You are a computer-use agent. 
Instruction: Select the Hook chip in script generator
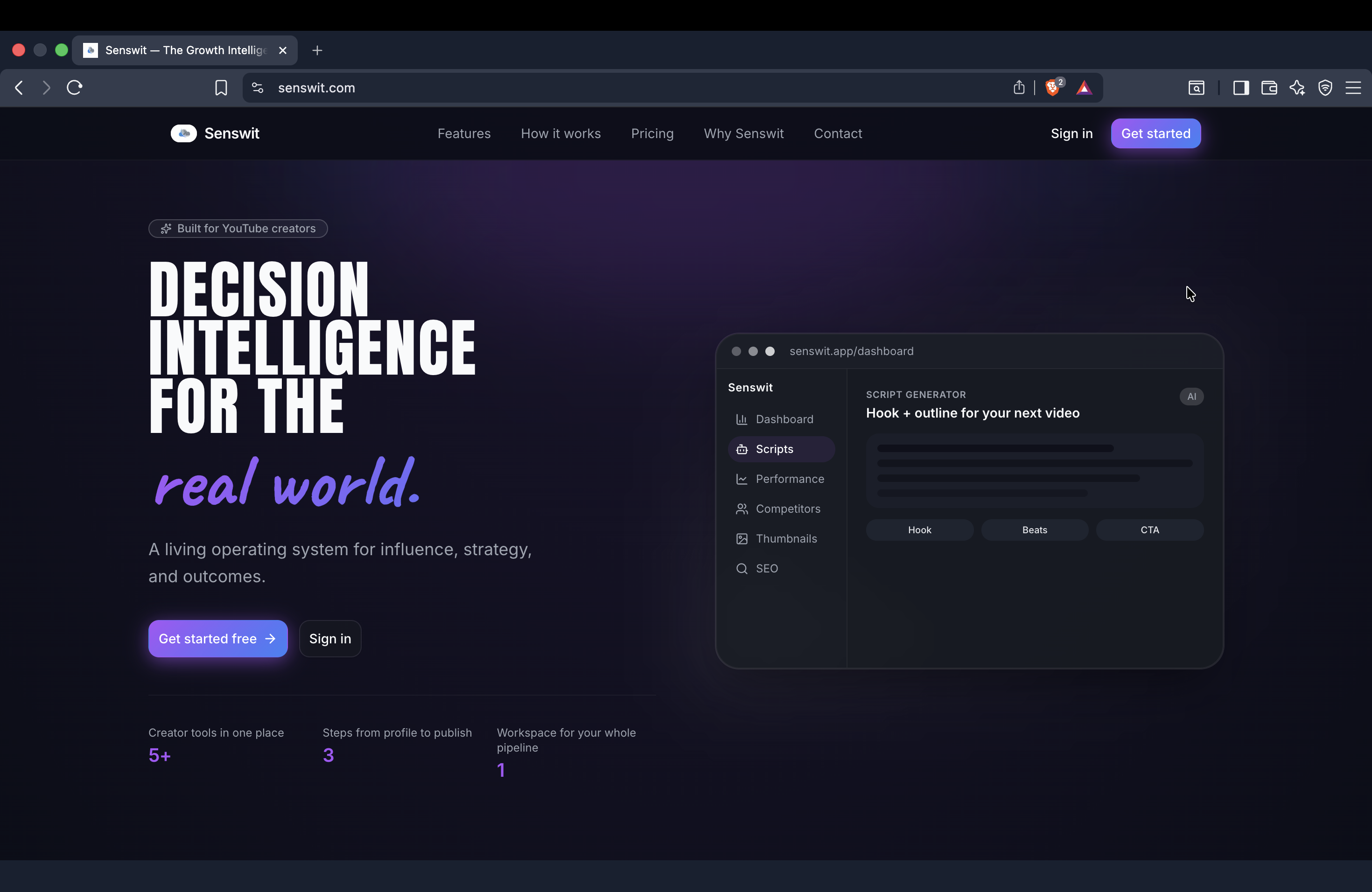[919, 530]
